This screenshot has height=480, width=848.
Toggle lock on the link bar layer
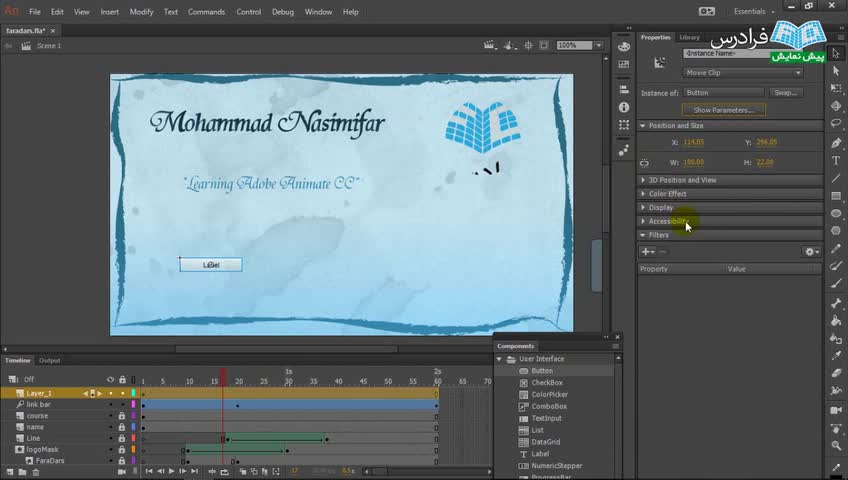122,404
